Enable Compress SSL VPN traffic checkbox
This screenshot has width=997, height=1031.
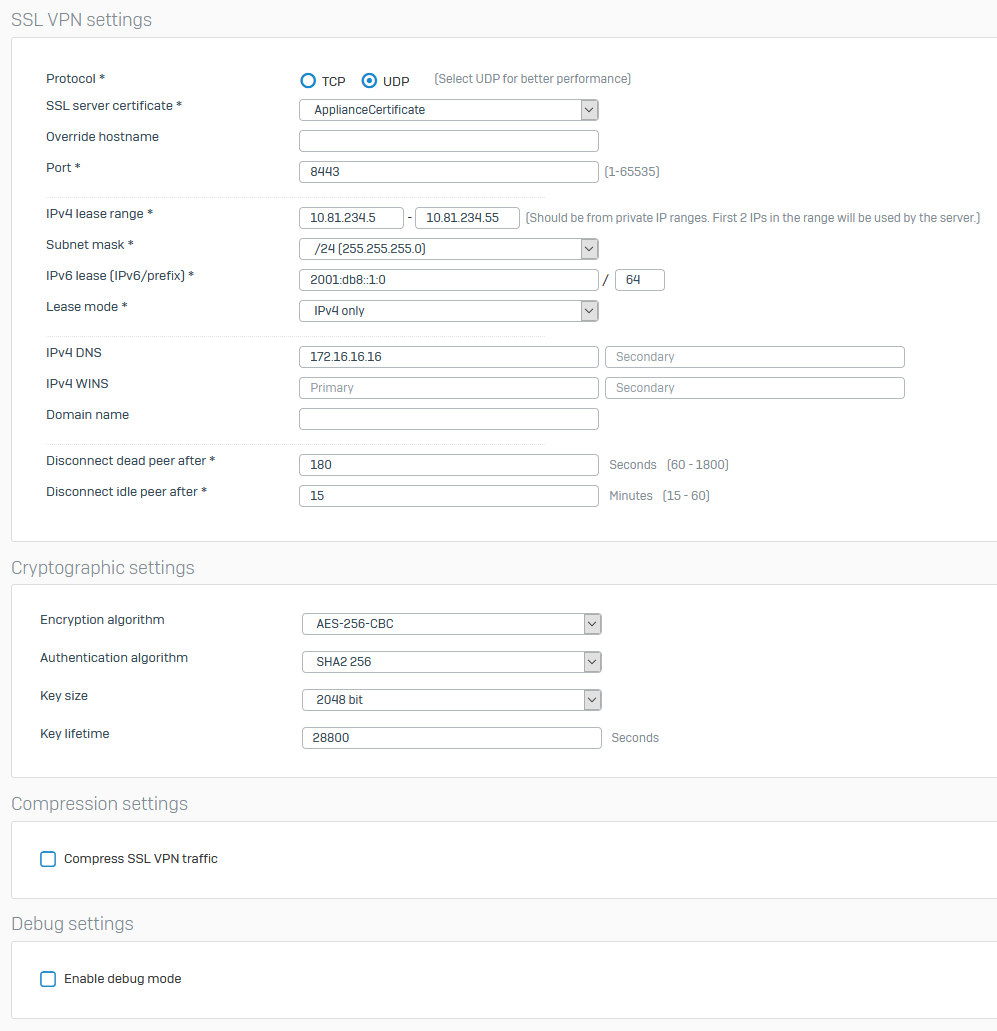pyautogui.click(x=48, y=859)
